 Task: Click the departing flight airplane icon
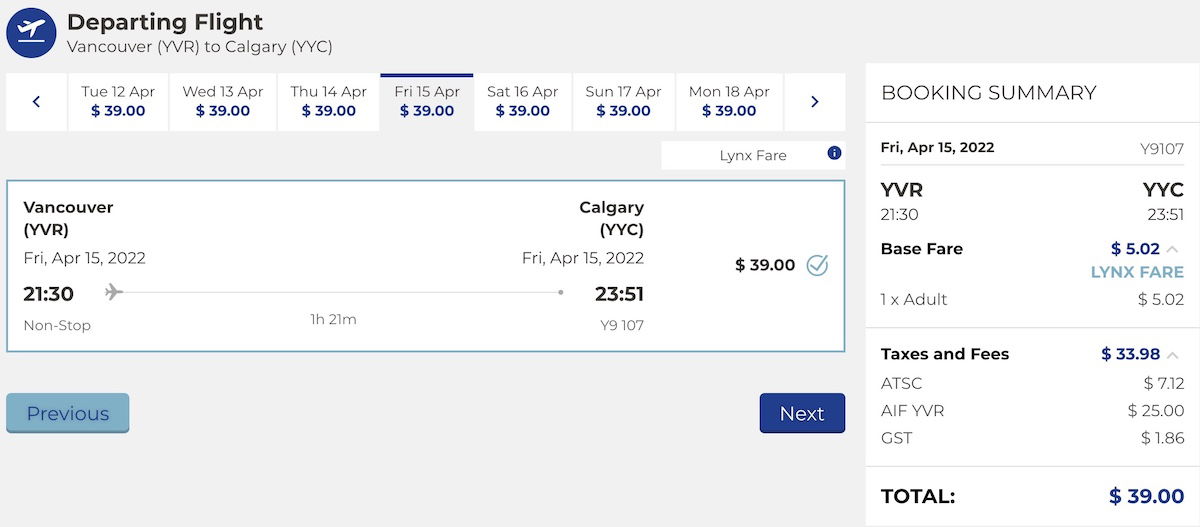pyautogui.click(x=31, y=33)
